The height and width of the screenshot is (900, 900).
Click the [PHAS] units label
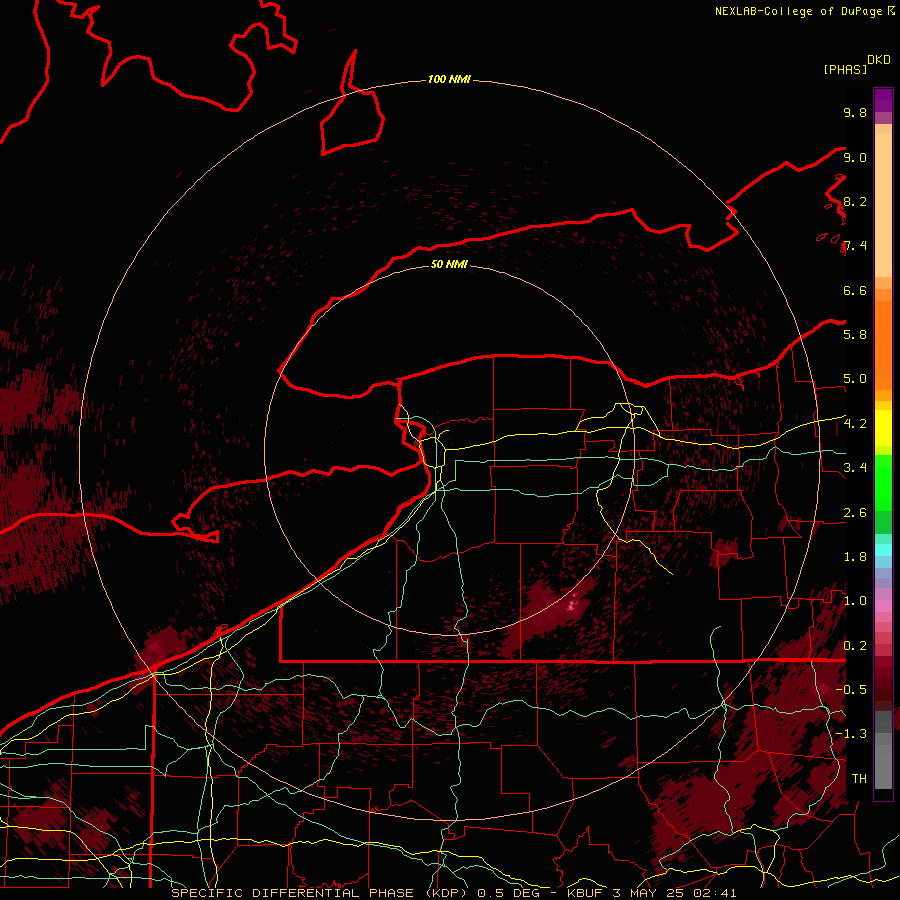845,70
